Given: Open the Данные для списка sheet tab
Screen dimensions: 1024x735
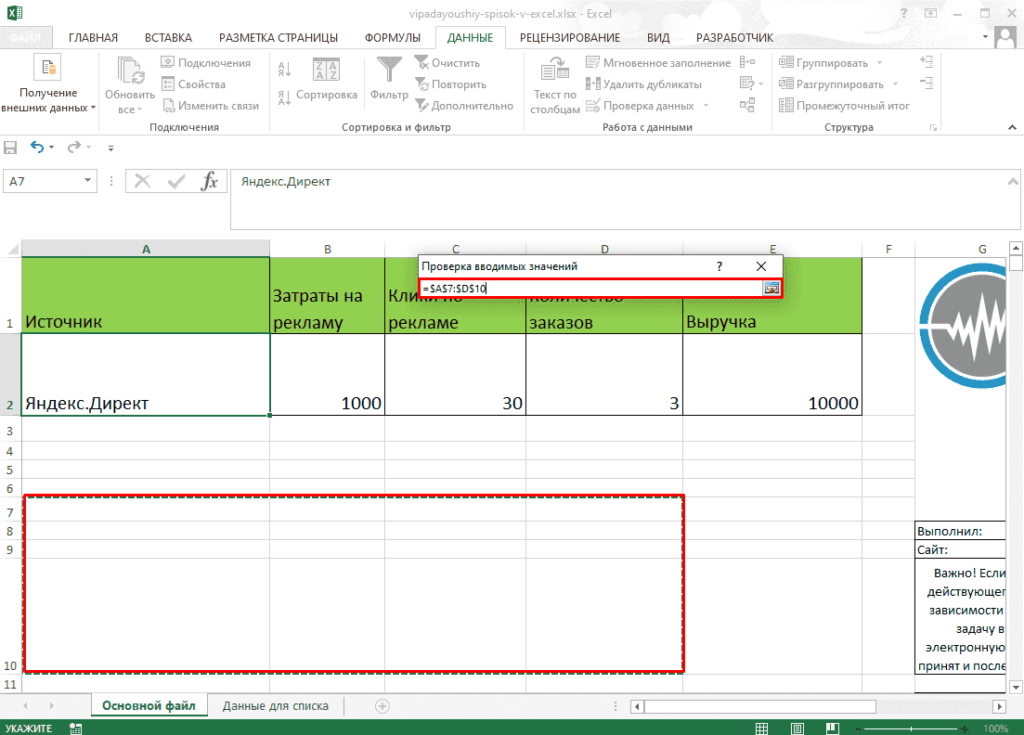Looking at the screenshot, I should click(x=275, y=705).
